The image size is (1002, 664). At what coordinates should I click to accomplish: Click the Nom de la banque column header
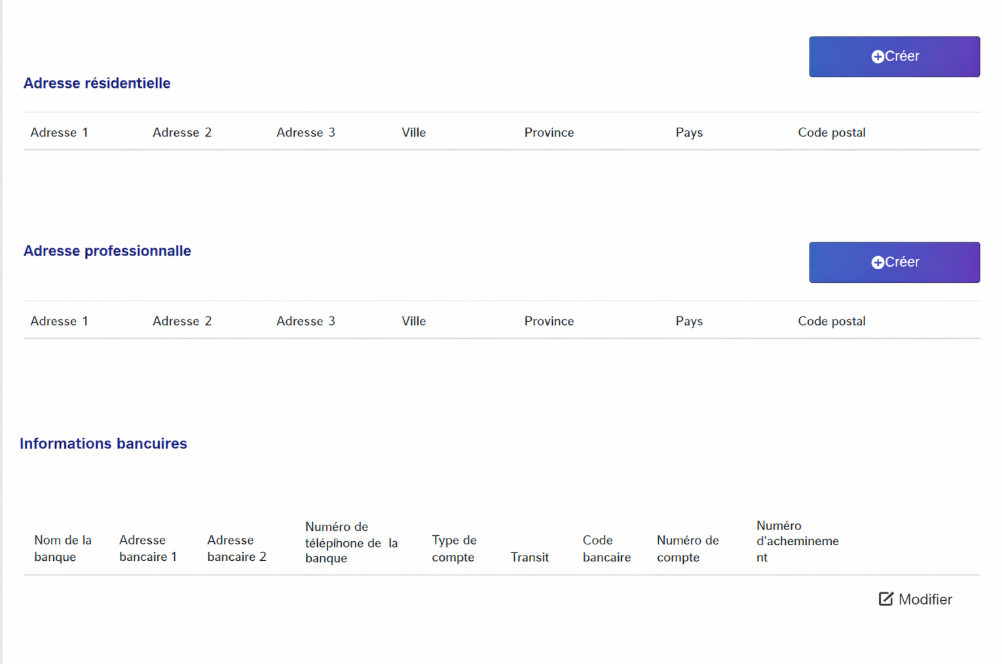(x=63, y=548)
